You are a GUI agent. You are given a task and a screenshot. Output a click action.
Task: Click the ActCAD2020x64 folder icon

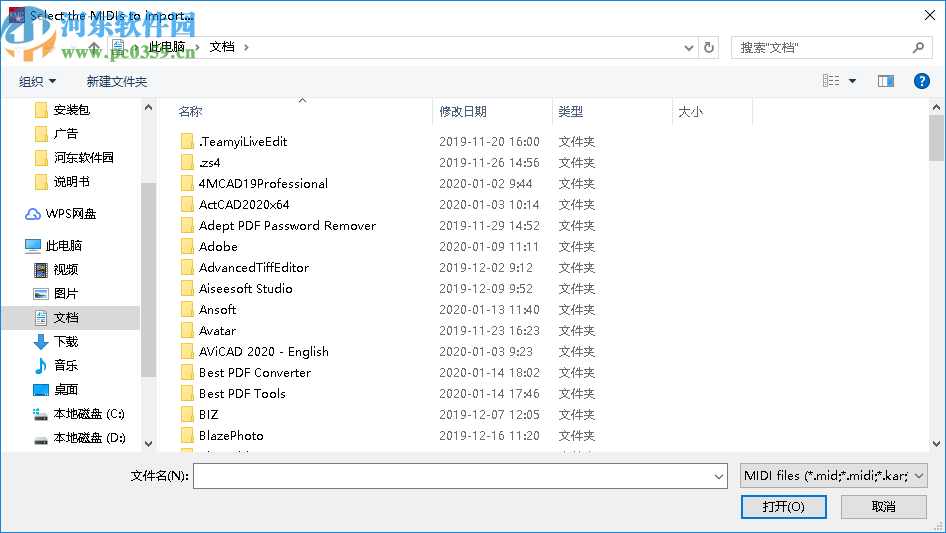(188, 205)
